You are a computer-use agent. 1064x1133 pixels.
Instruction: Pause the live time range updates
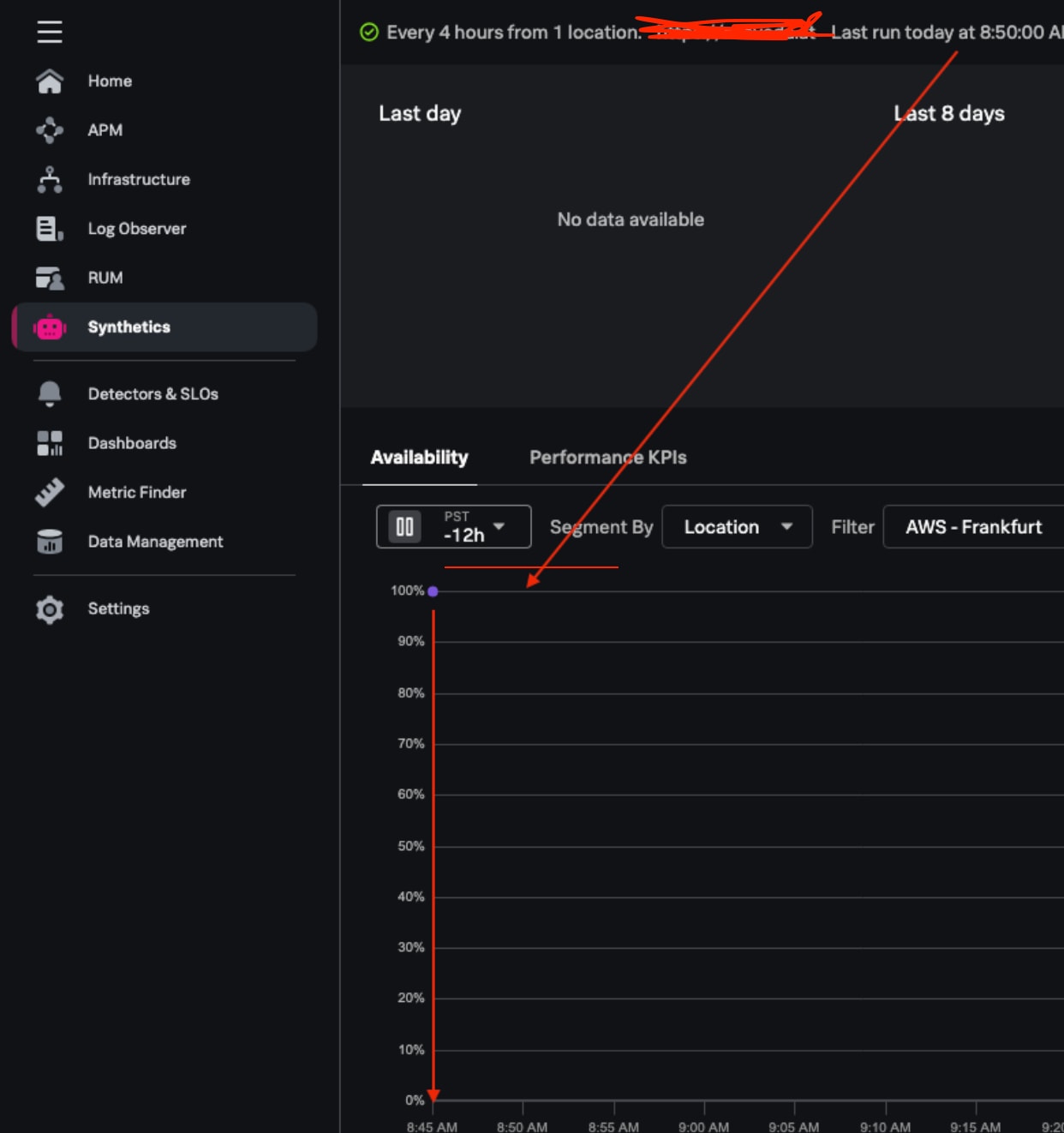405,526
